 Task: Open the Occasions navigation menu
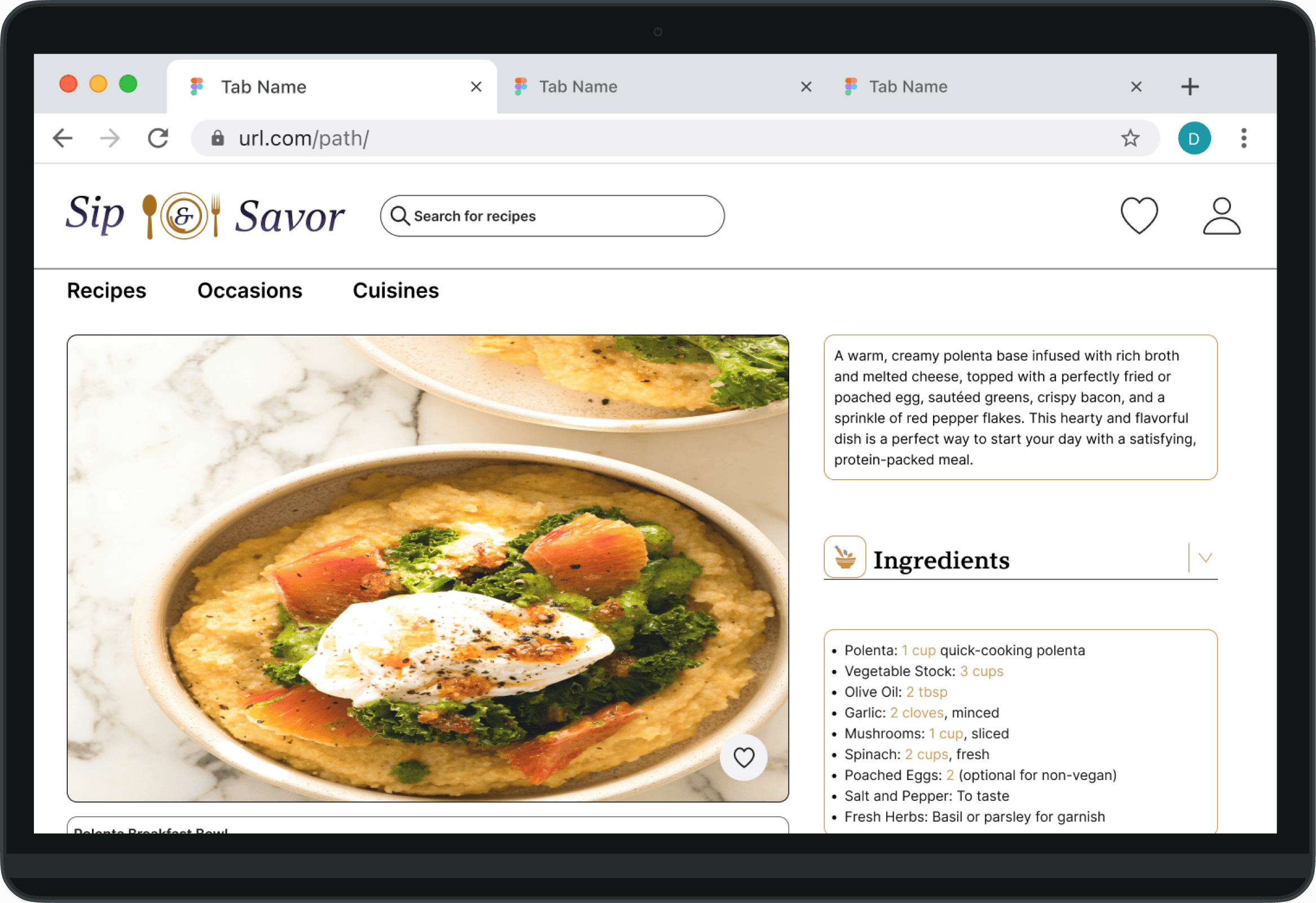point(250,291)
